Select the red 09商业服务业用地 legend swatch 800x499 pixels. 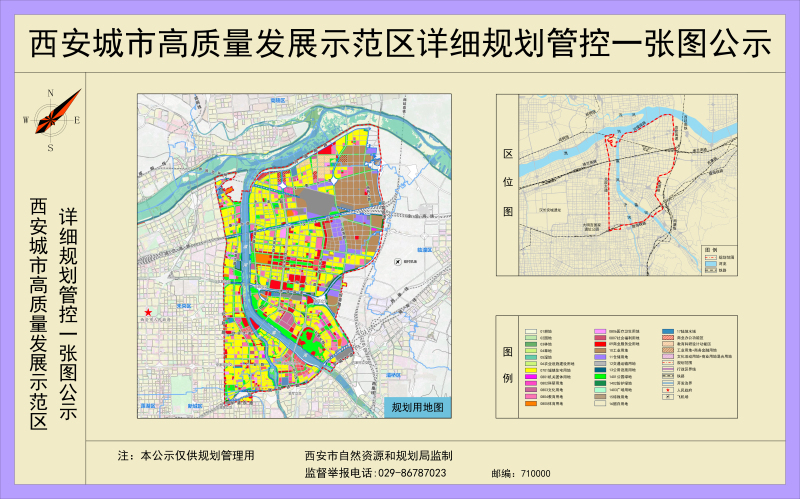tap(600, 344)
